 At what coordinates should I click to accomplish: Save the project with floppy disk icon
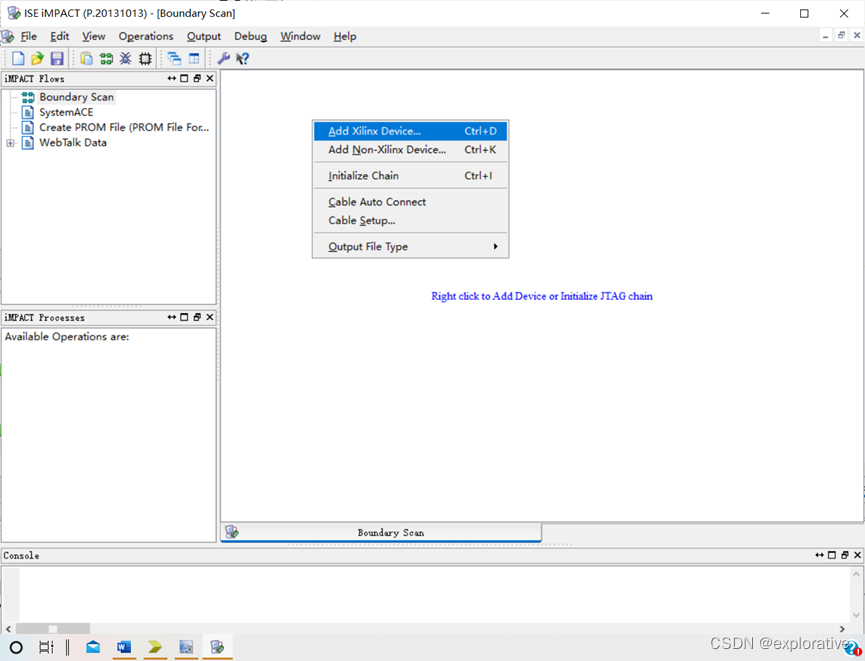[x=57, y=58]
